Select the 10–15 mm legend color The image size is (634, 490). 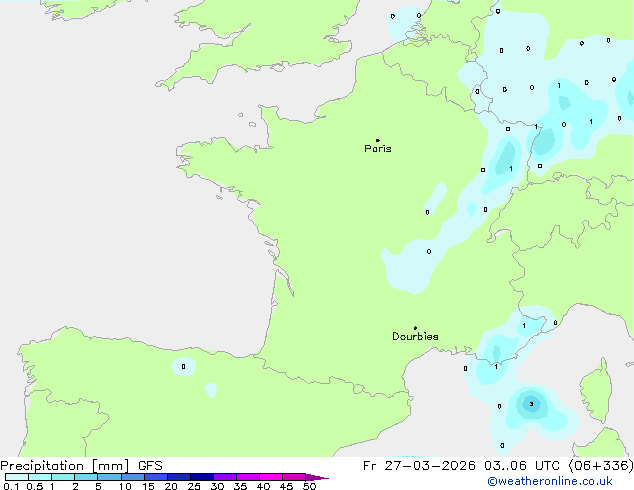point(132,477)
